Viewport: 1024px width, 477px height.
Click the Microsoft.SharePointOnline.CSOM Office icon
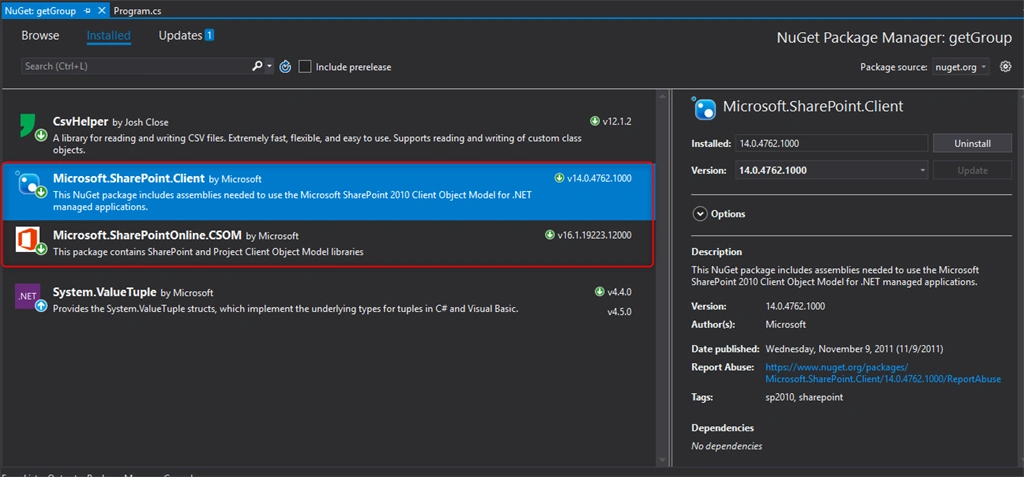(x=29, y=239)
